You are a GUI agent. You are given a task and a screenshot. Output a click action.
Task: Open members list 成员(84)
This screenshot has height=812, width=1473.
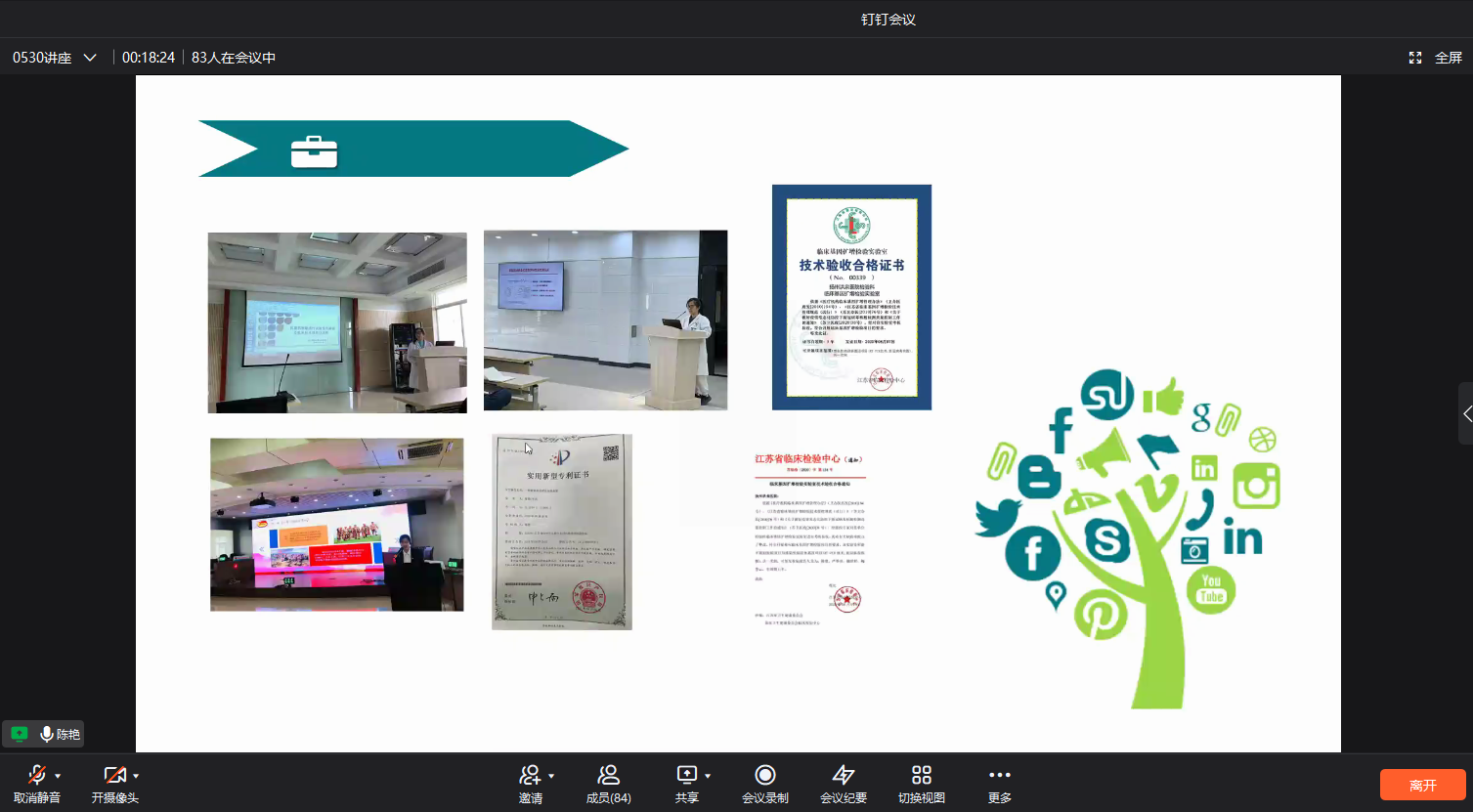pyautogui.click(x=608, y=776)
